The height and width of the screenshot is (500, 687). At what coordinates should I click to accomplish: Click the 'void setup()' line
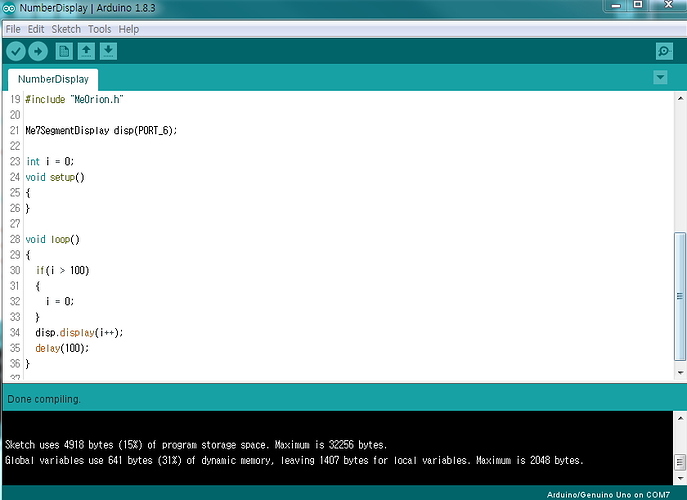tap(55, 177)
